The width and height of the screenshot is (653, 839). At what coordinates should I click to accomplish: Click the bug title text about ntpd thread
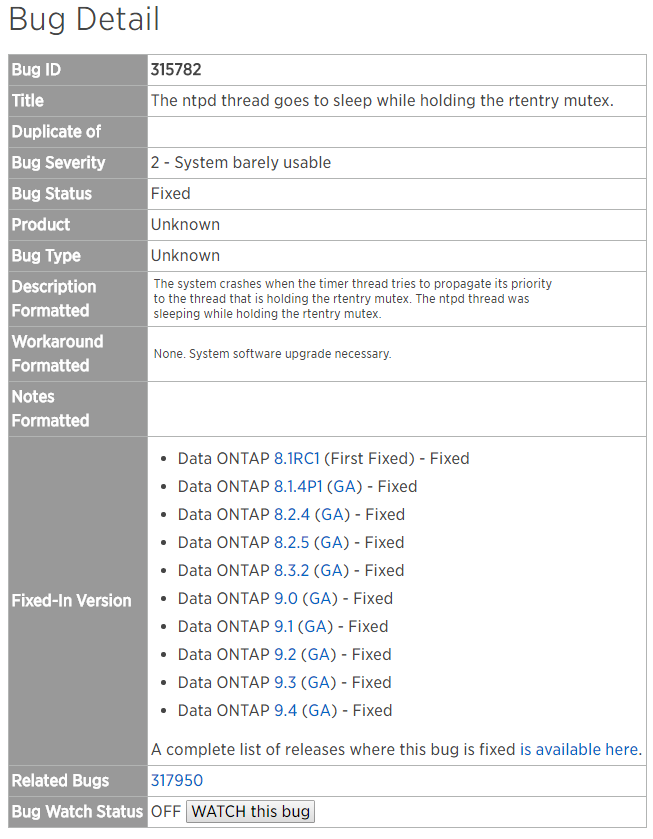point(382,101)
